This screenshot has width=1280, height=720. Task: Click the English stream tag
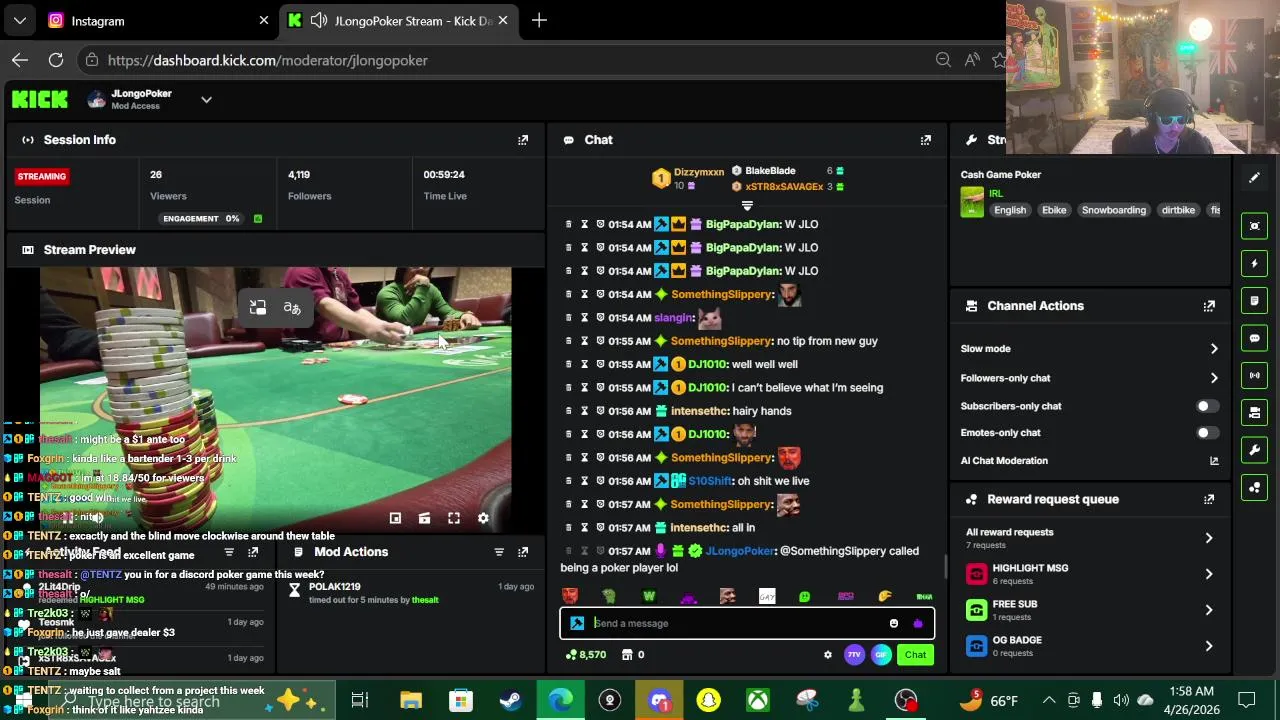1010,210
